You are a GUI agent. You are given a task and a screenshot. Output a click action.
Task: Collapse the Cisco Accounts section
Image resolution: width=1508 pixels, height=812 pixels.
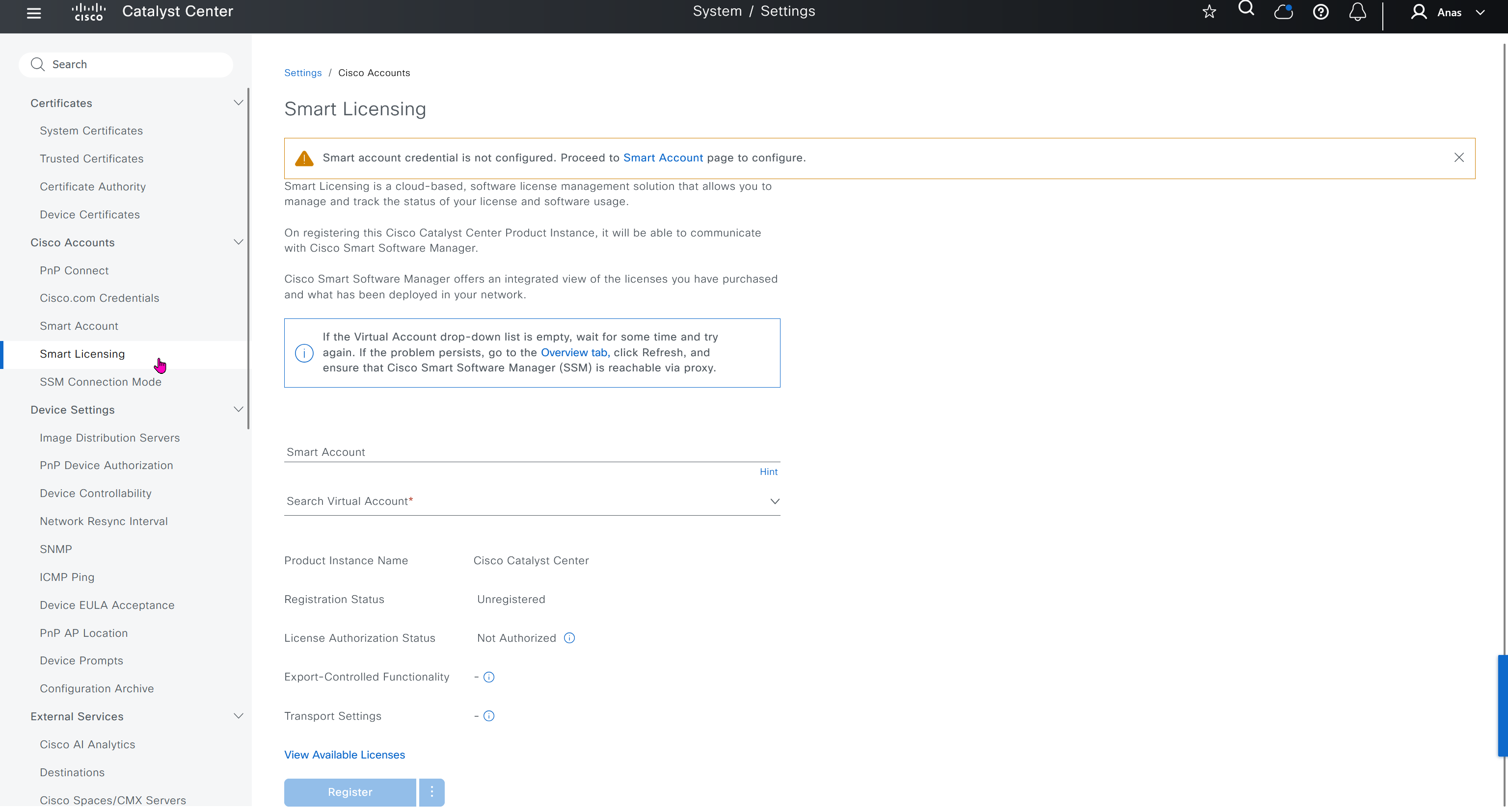coord(238,242)
